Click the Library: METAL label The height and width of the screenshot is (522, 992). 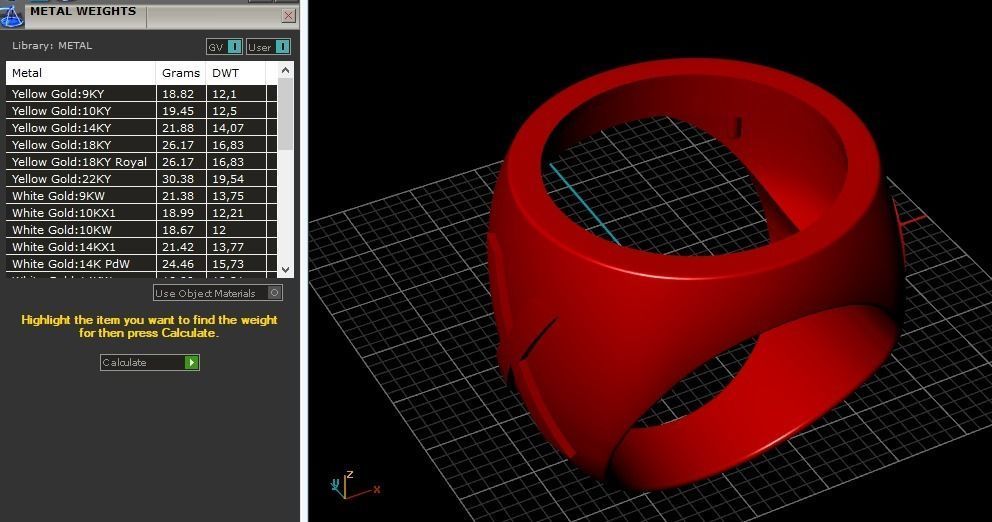[x=52, y=46]
